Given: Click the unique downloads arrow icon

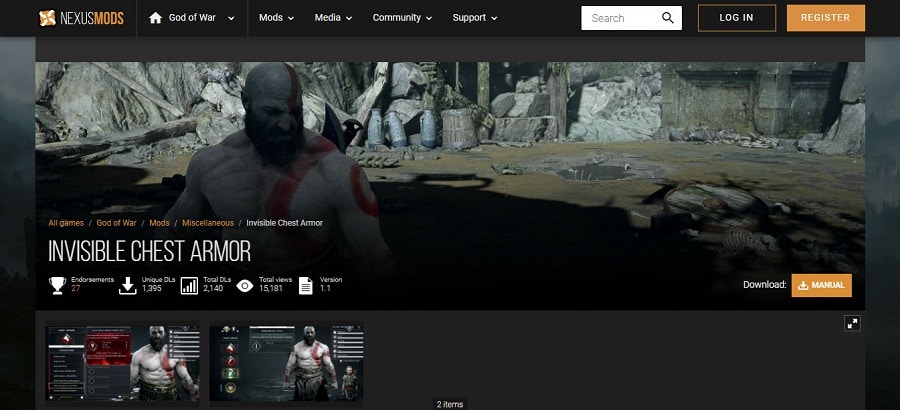Looking at the screenshot, I should pyautogui.click(x=127, y=286).
